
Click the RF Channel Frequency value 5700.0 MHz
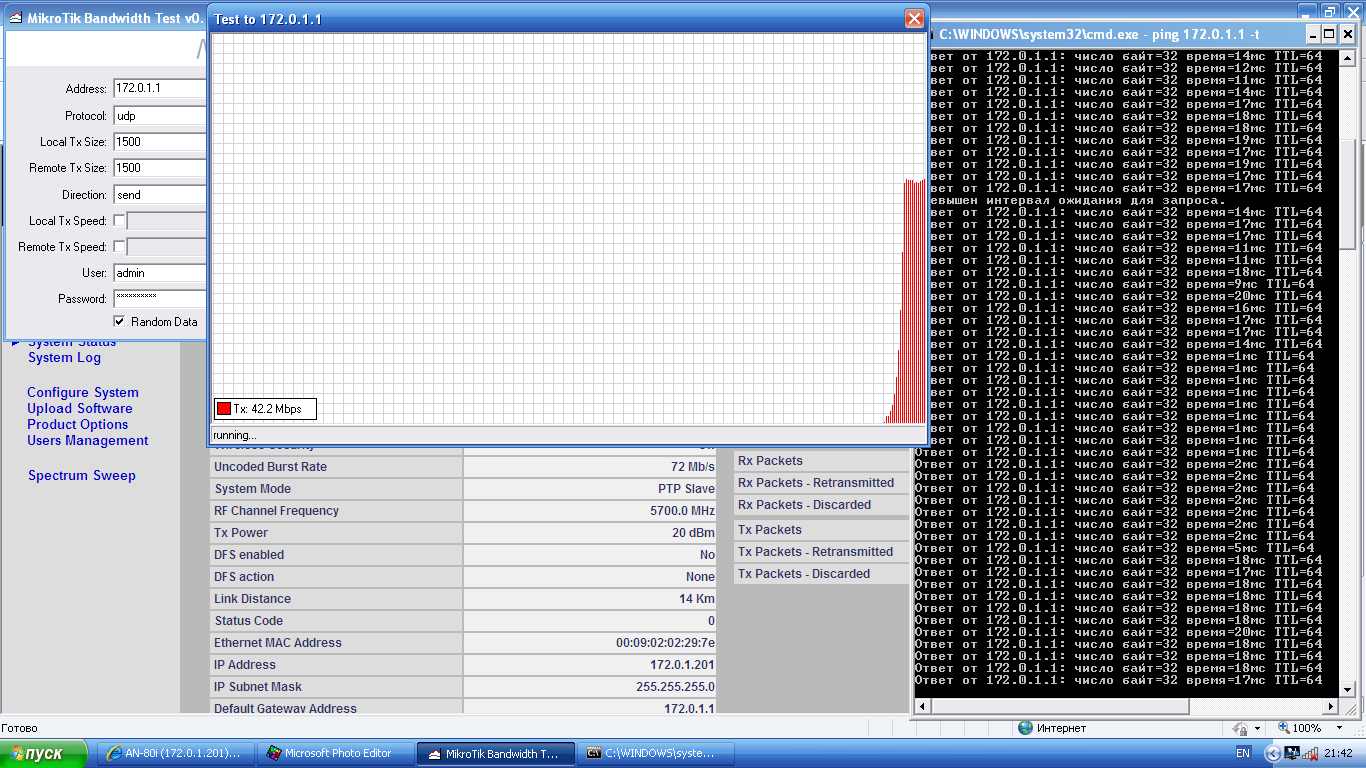click(x=683, y=511)
